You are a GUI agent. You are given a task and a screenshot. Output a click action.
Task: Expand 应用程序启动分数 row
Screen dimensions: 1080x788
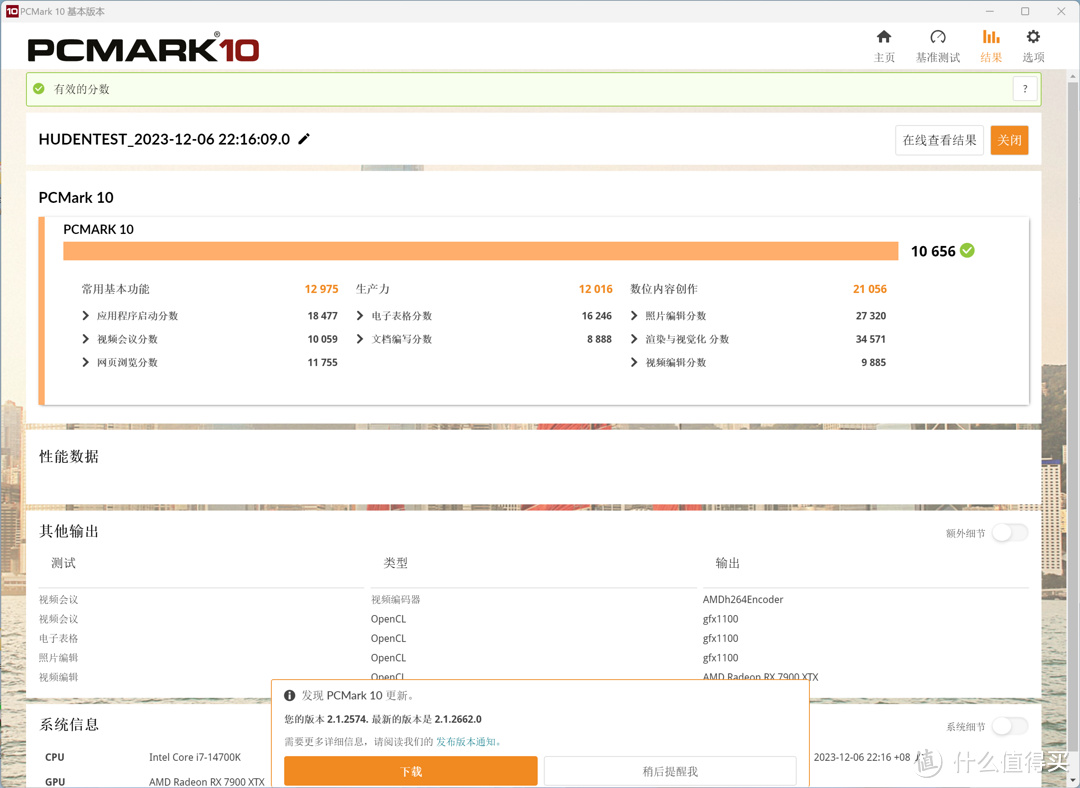point(85,315)
